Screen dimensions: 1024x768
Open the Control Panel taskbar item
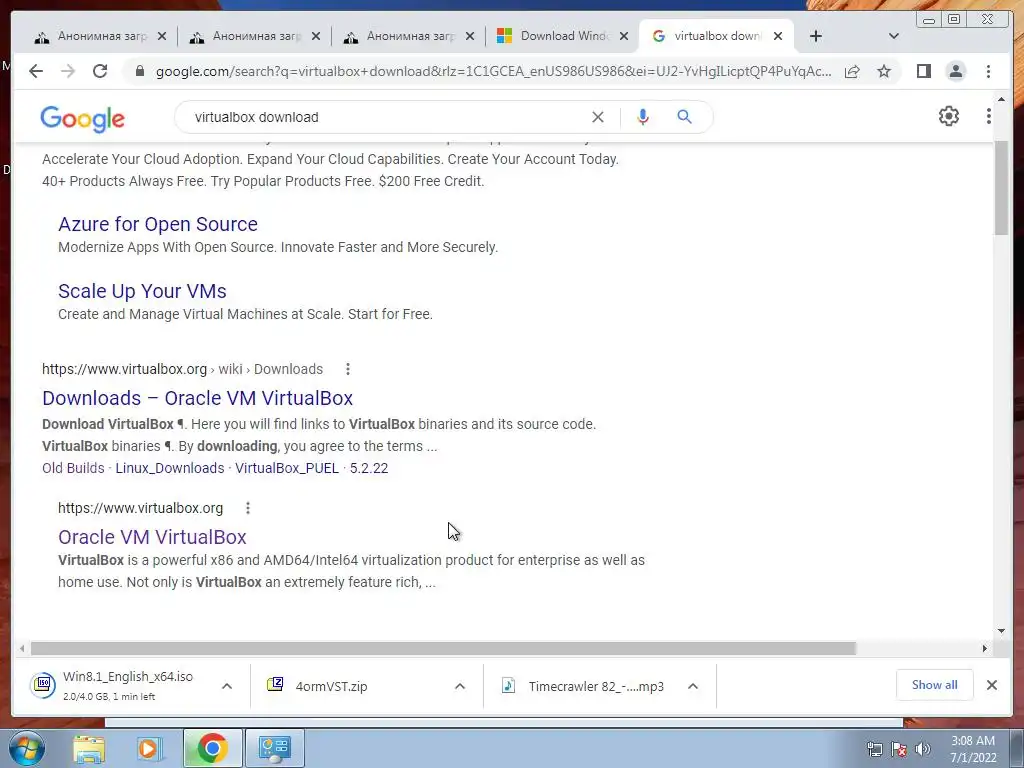(x=274, y=748)
